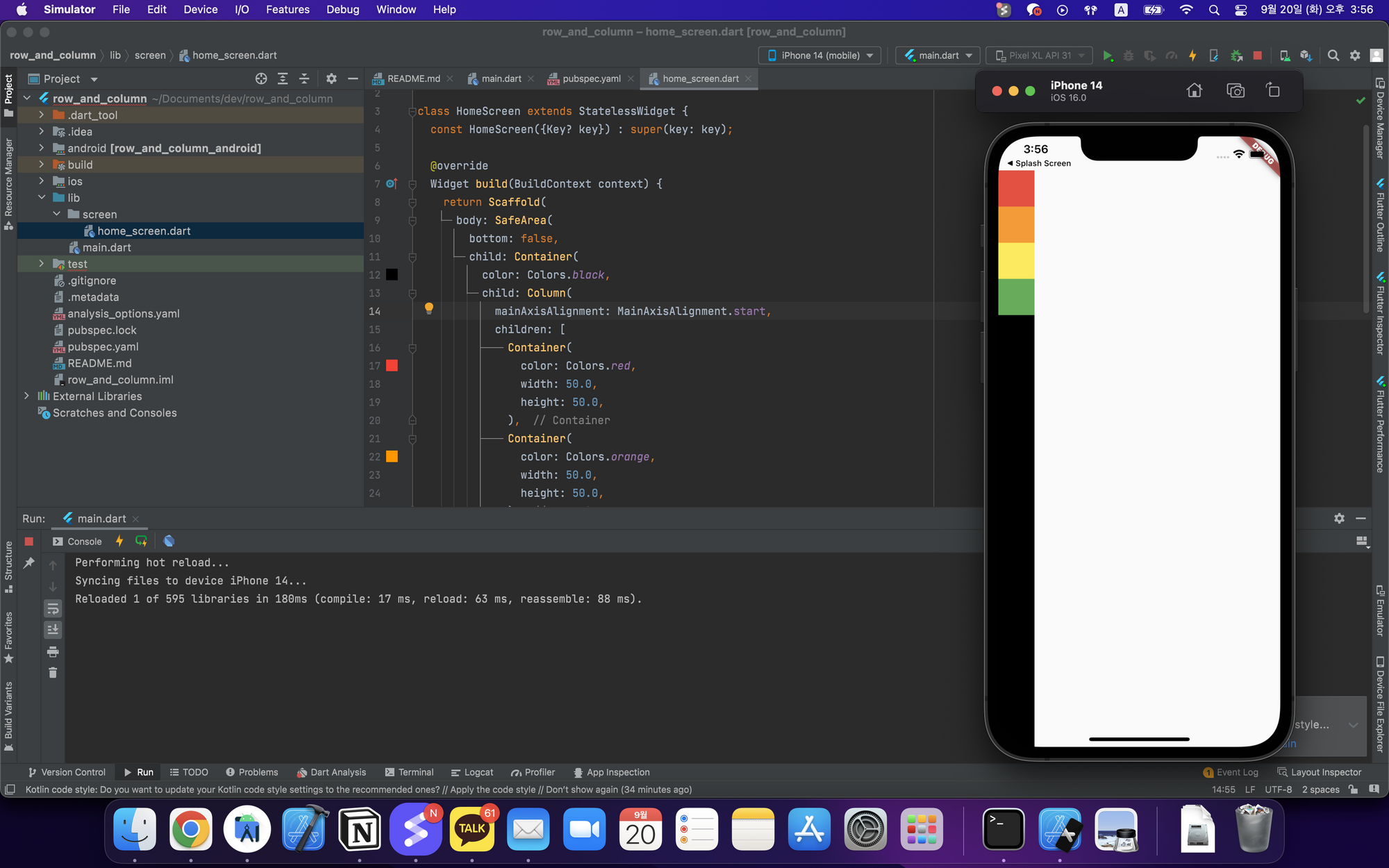1389x868 pixels.
Task: Click the Hot Restart icon in Run console
Action: pos(141,541)
